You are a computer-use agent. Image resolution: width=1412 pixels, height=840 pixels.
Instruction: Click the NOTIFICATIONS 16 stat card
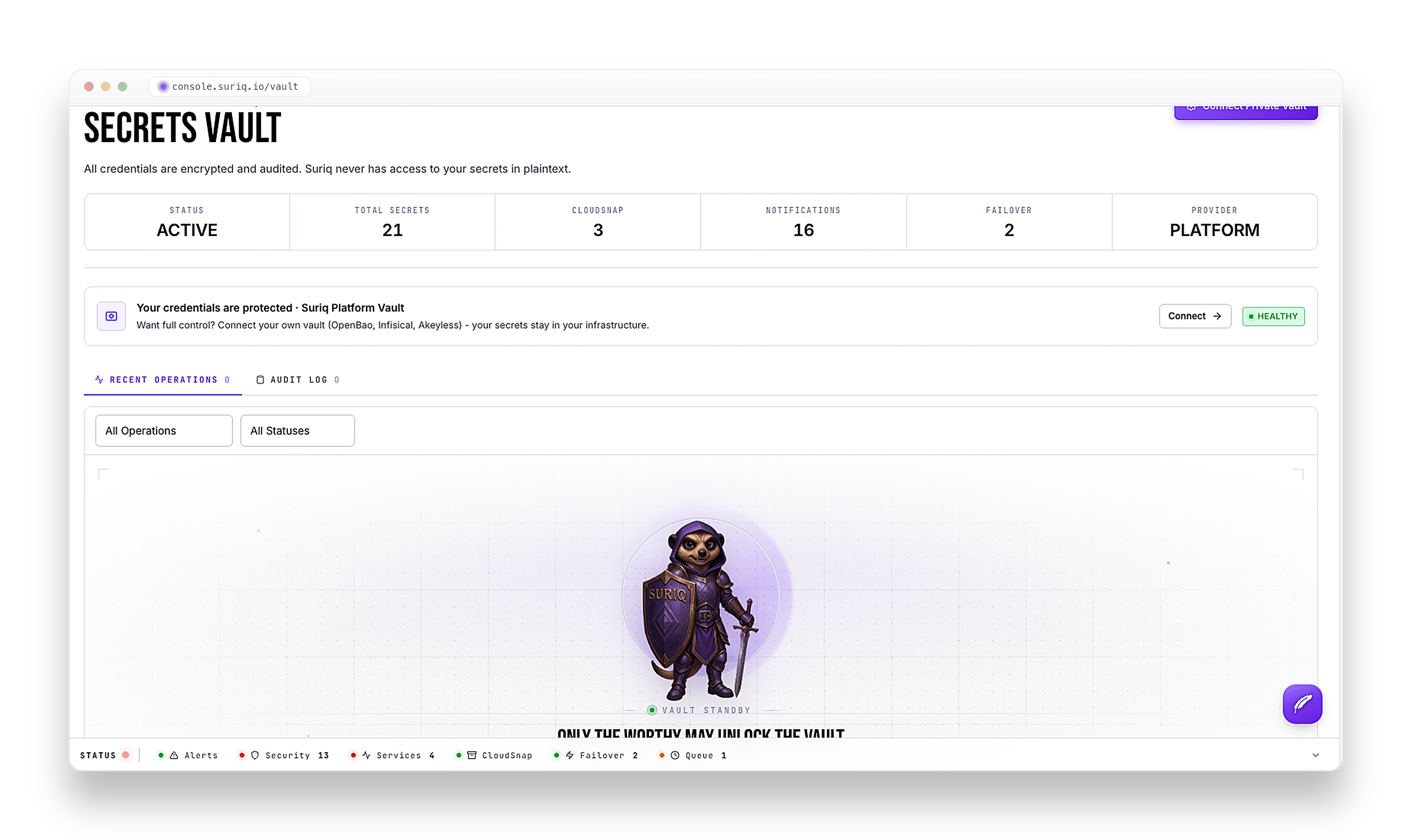tap(803, 222)
